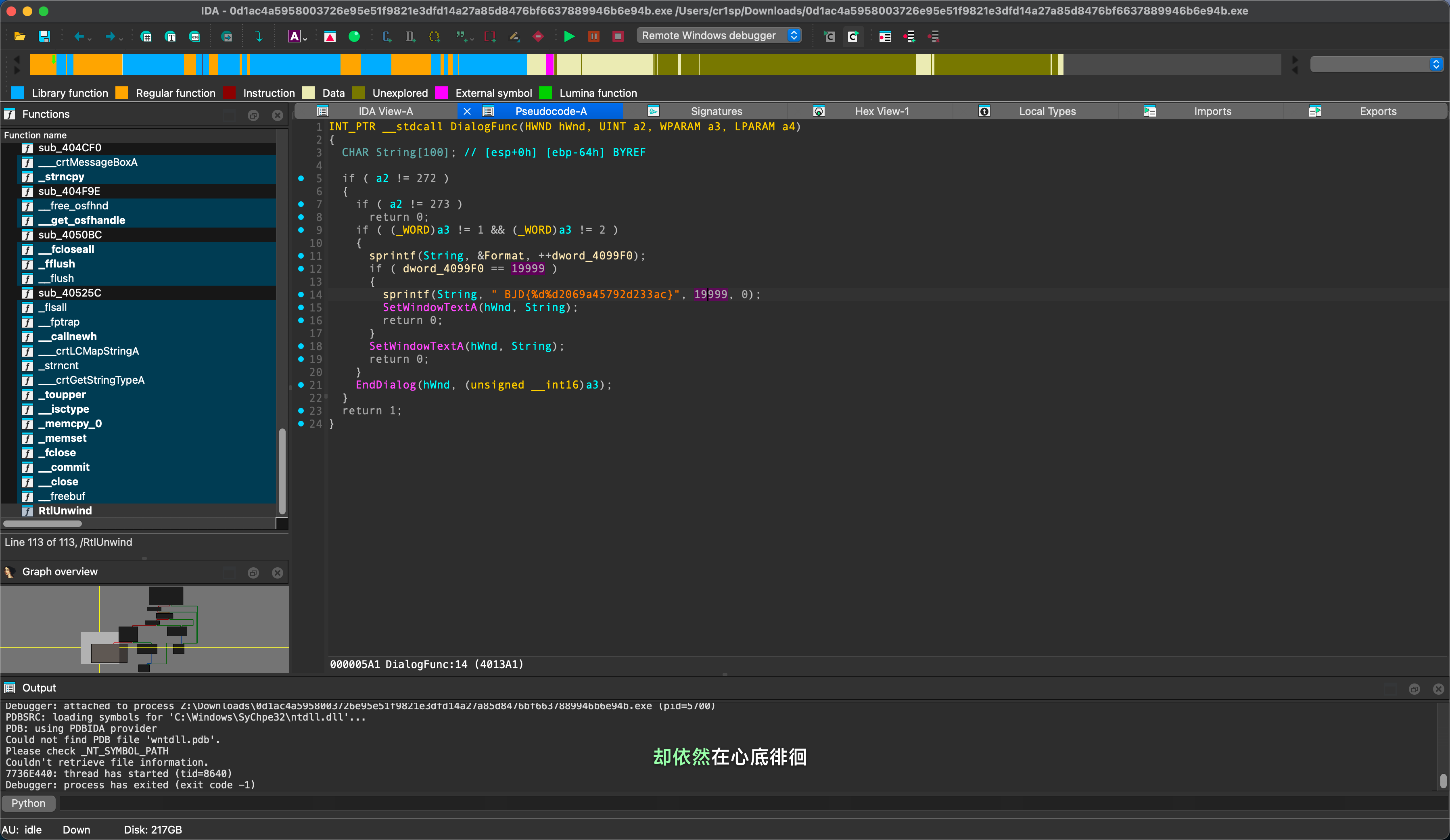The image size is (1450, 840).
Task: Open the Exports tab
Action: coord(1377,111)
